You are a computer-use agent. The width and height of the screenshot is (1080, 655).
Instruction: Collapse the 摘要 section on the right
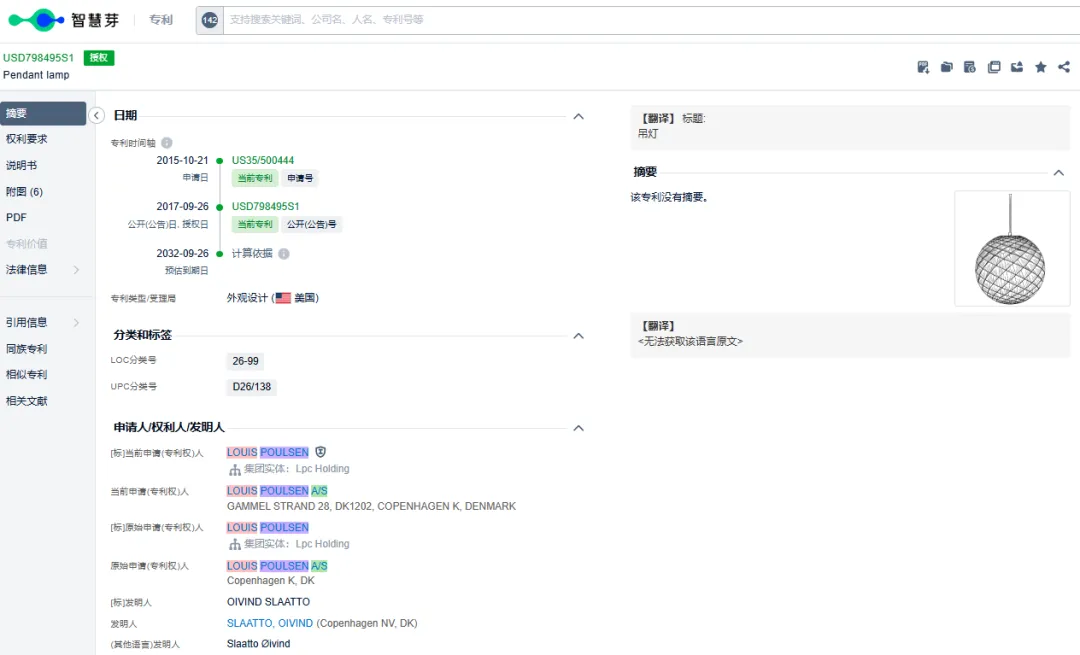(x=1059, y=173)
